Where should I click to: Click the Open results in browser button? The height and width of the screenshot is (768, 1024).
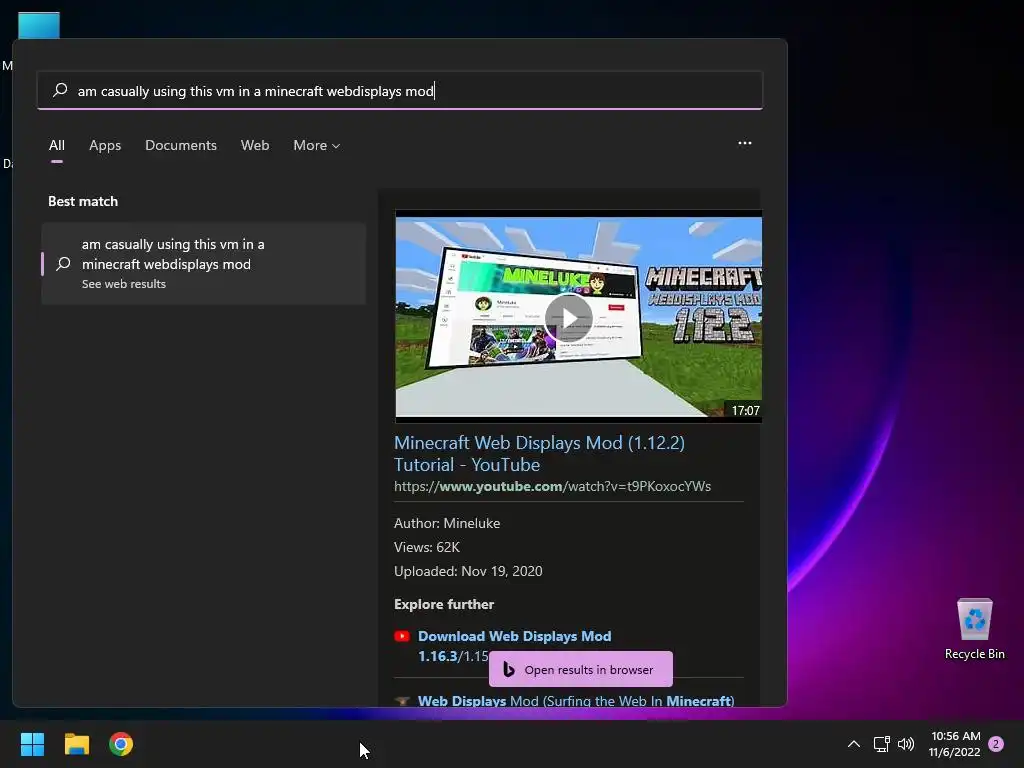(581, 669)
